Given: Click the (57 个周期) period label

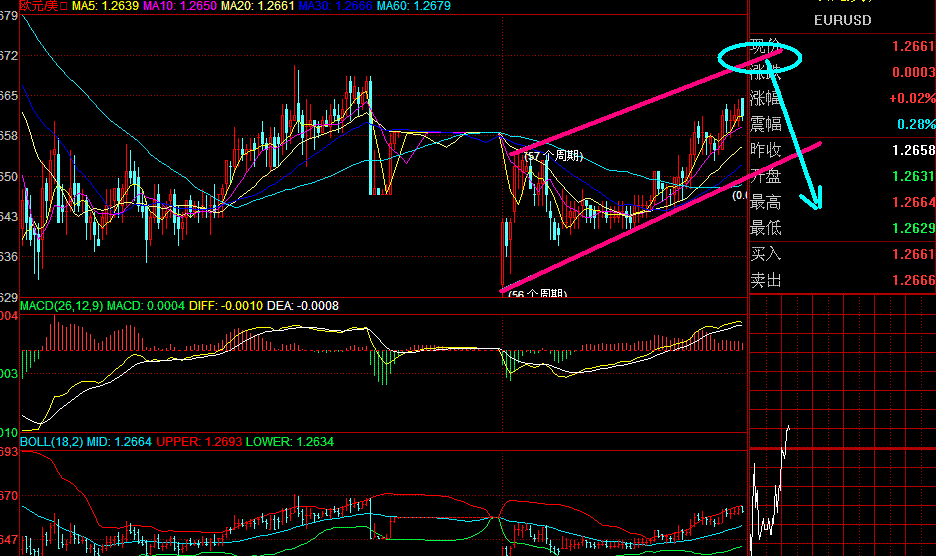Looking at the screenshot, I should tap(553, 156).
